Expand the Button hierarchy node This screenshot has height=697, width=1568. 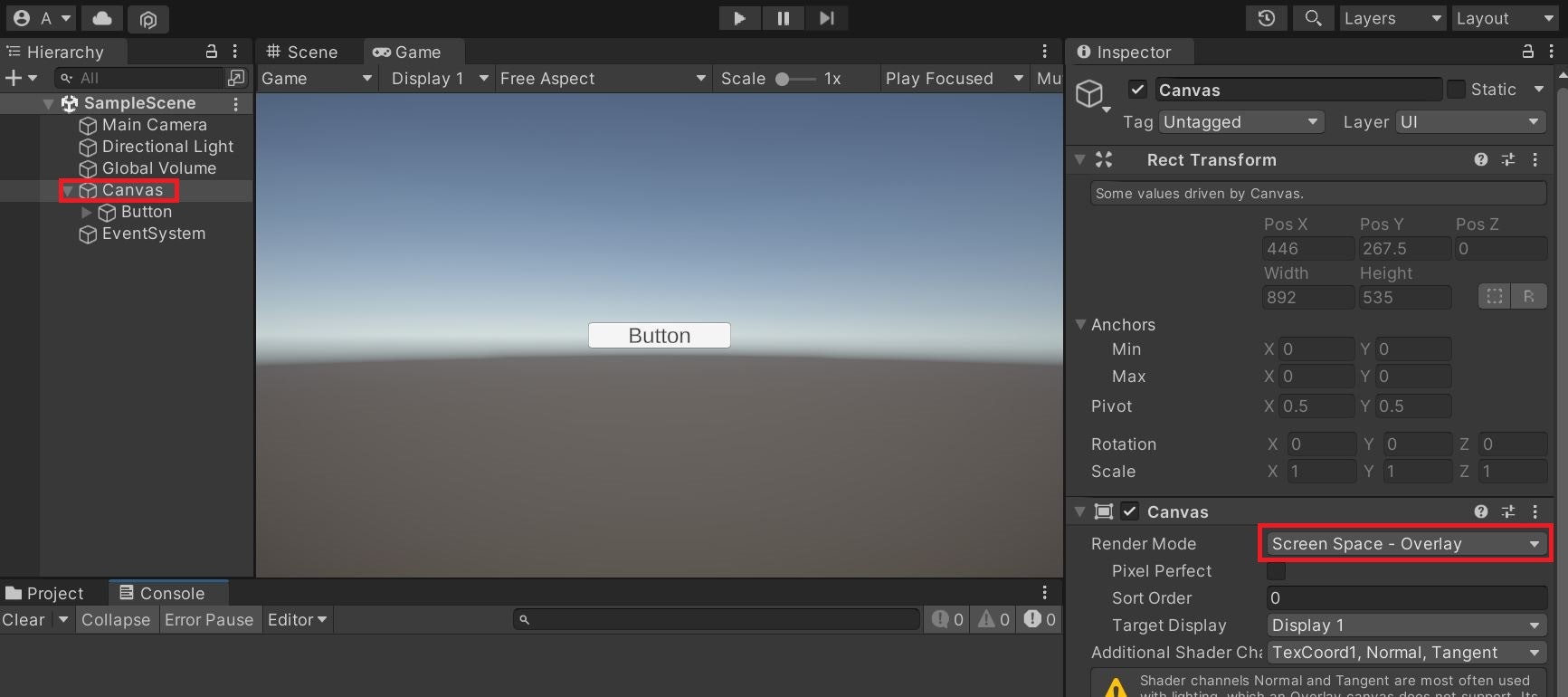click(x=87, y=213)
